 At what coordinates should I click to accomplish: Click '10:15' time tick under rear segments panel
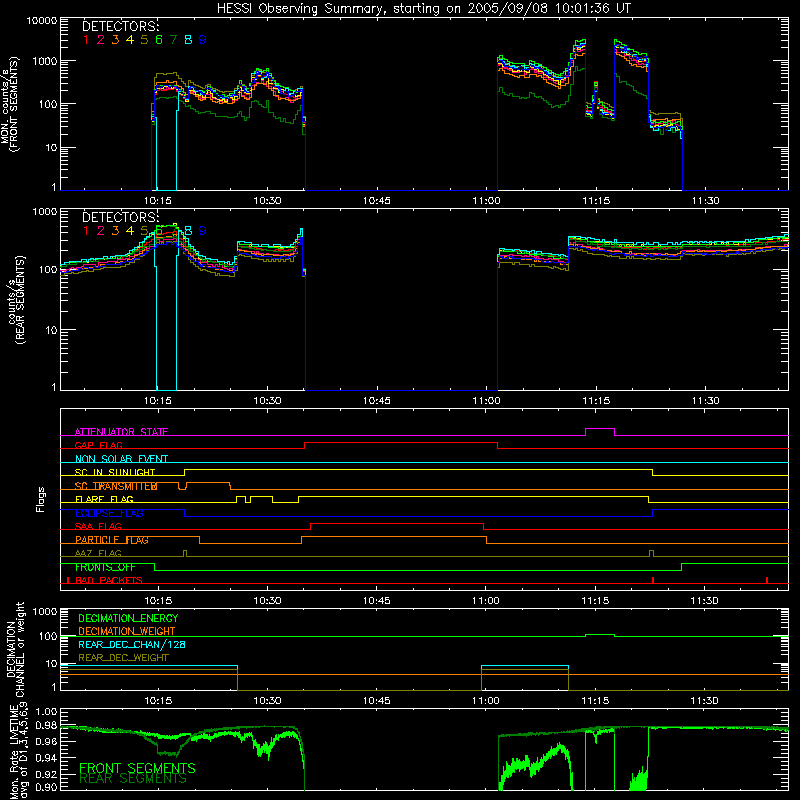pyautogui.click(x=158, y=401)
